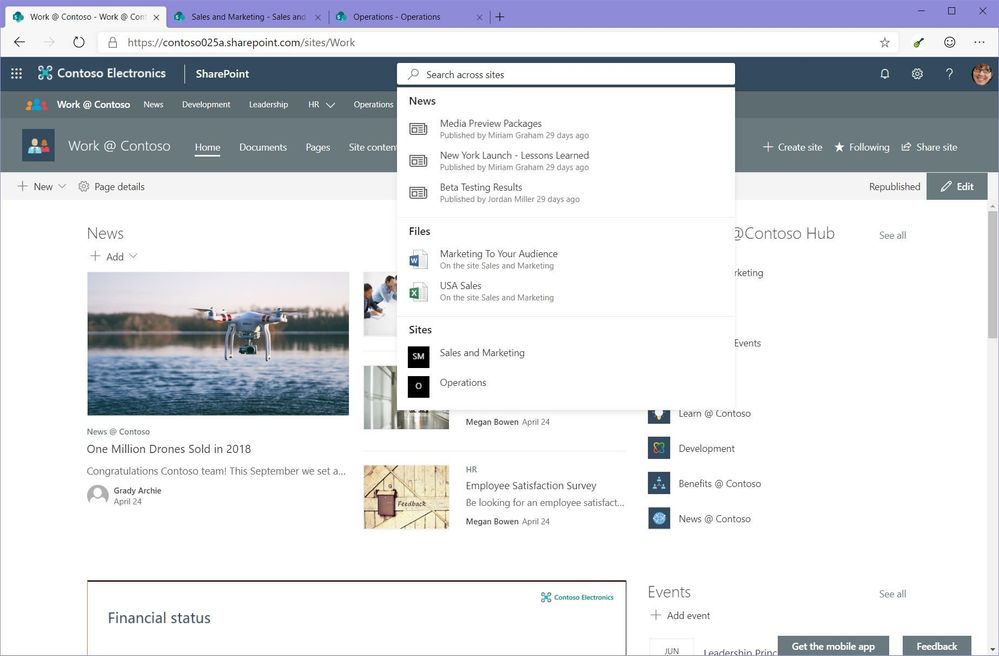Image resolution: width=999 pixels, height=656 pixels.
Task: Refresh the page with reload button
Action: pos(78,42)
